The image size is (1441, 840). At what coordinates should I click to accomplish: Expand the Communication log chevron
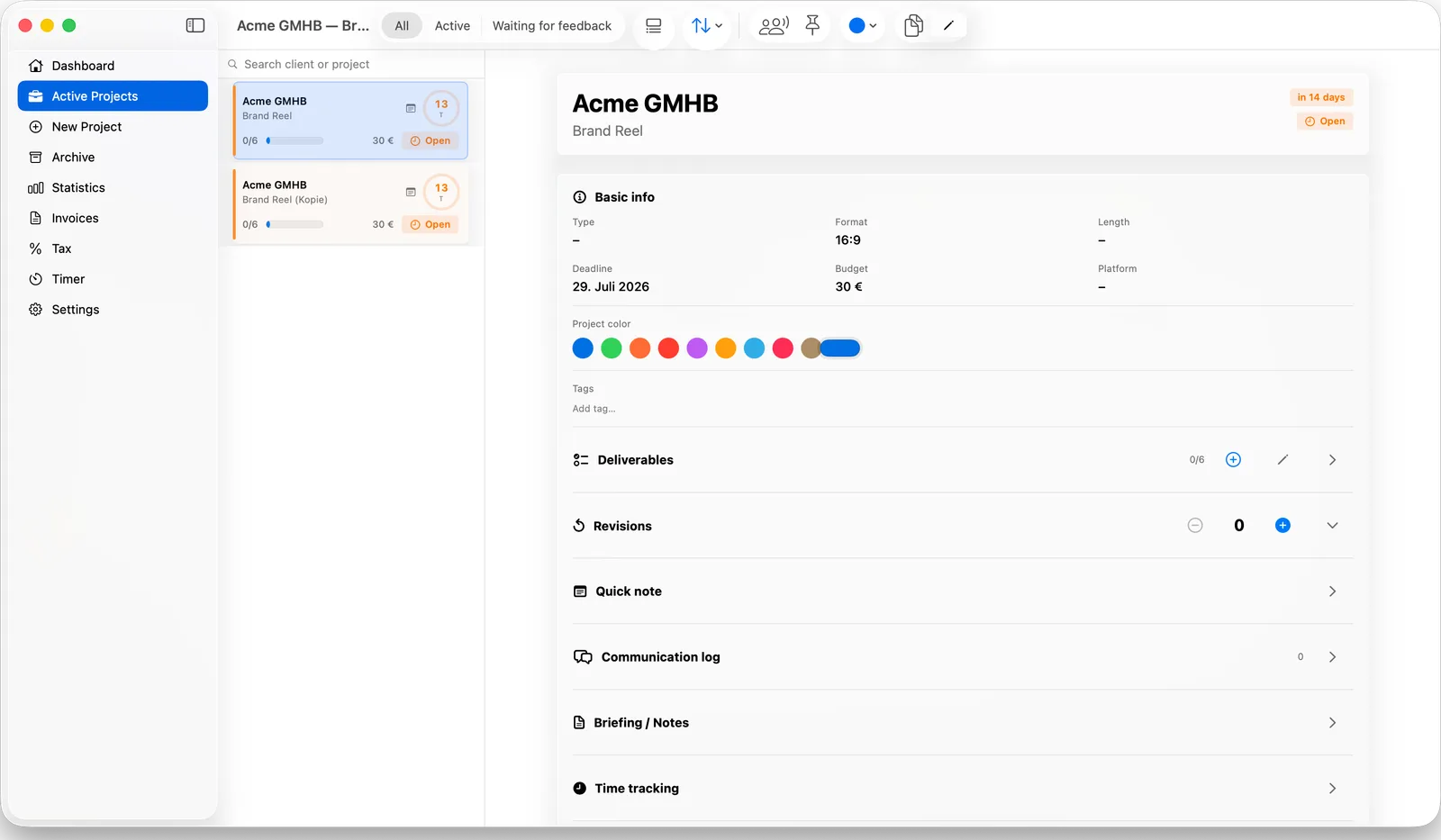click(1333, 657)
